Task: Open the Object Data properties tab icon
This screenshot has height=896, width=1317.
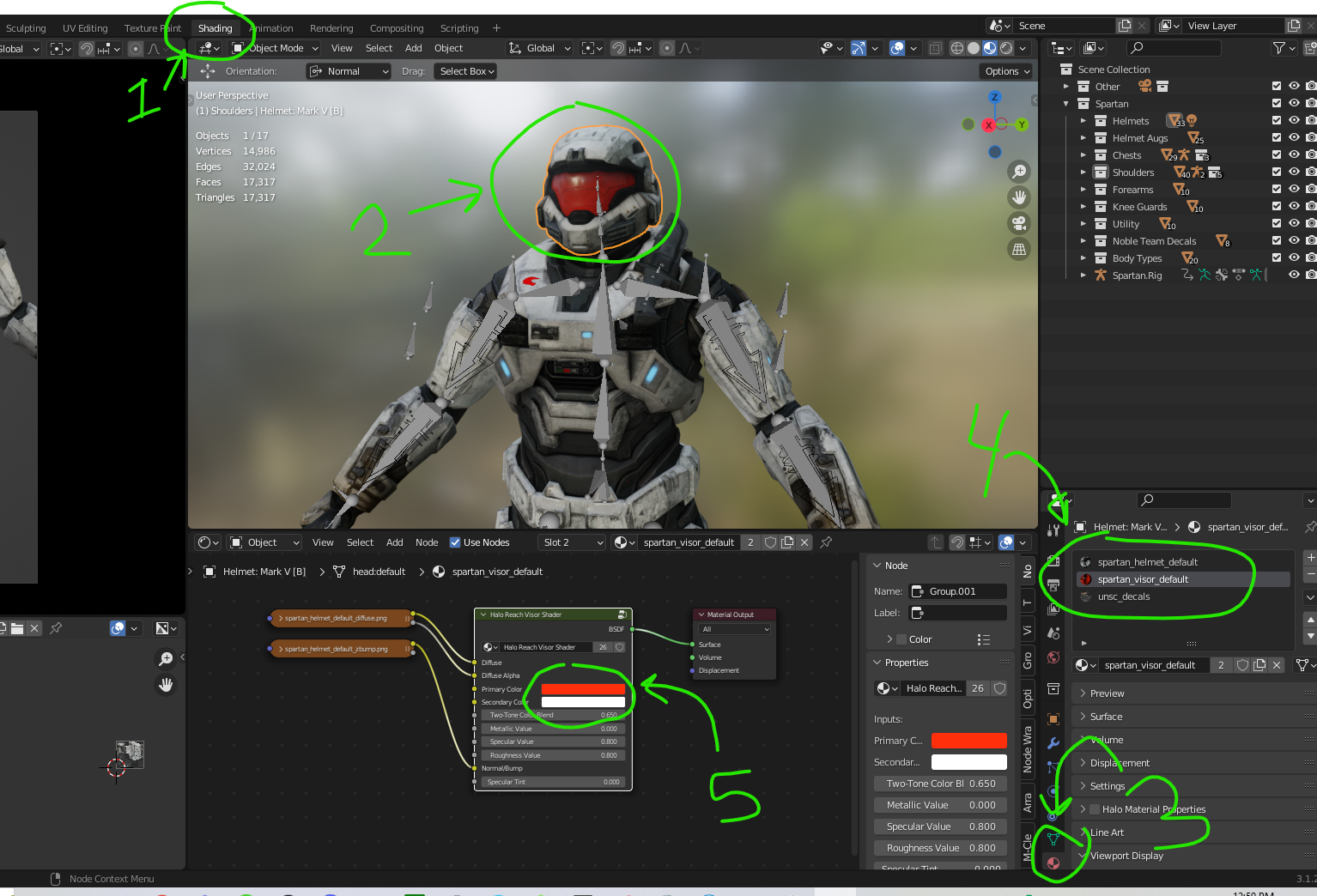Action: [x=1053, y=838]
